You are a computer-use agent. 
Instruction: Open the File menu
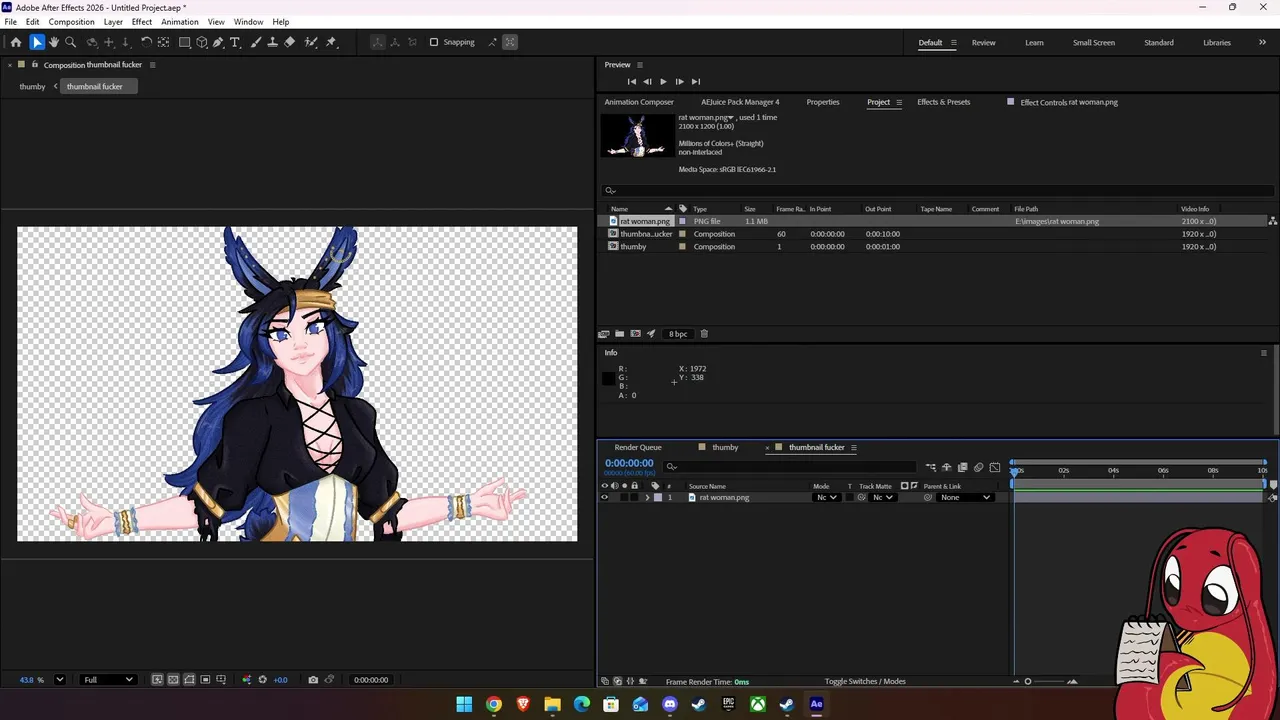point(10,22)
